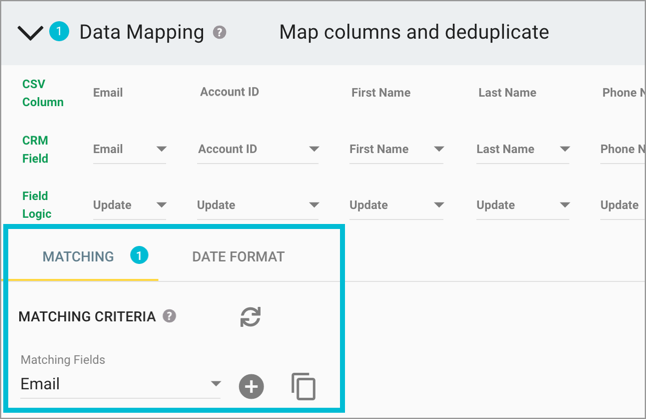Select the First Name CSV column header
Viewport: 646px width, 419px height.
(381, 93)
